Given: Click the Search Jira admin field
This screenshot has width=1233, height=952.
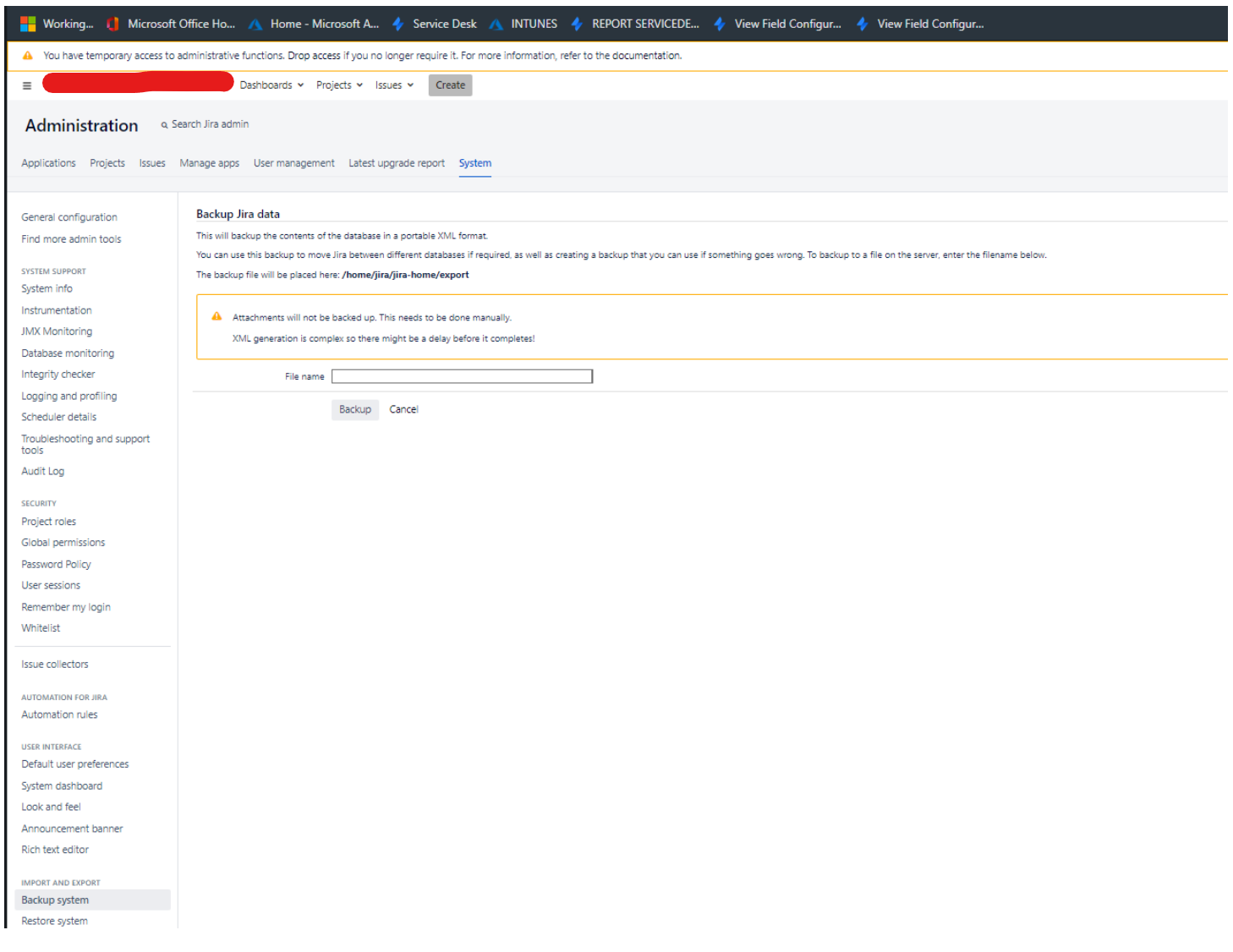Looking at the screenshot, I should point(210,124).
